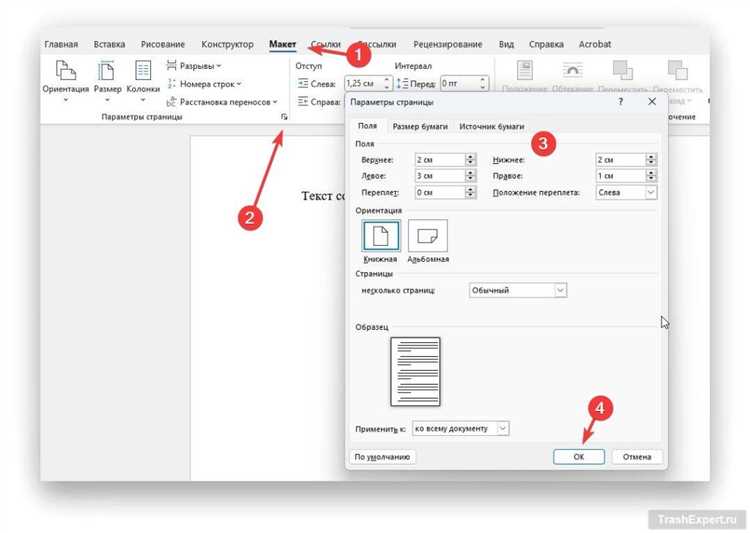Viewport: 750px width, 533px height.
Task: Open the Вид ribbon tab
Action: coord(506,44)
